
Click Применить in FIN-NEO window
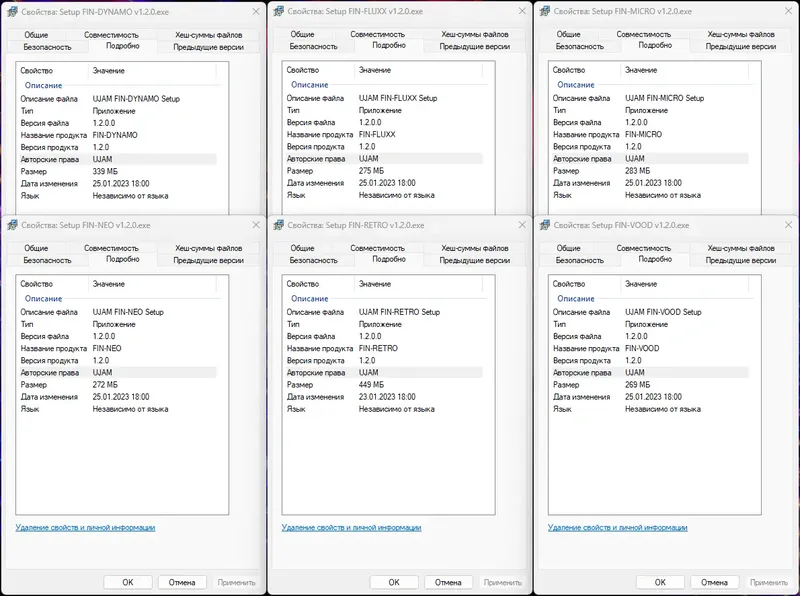[236, 582]
